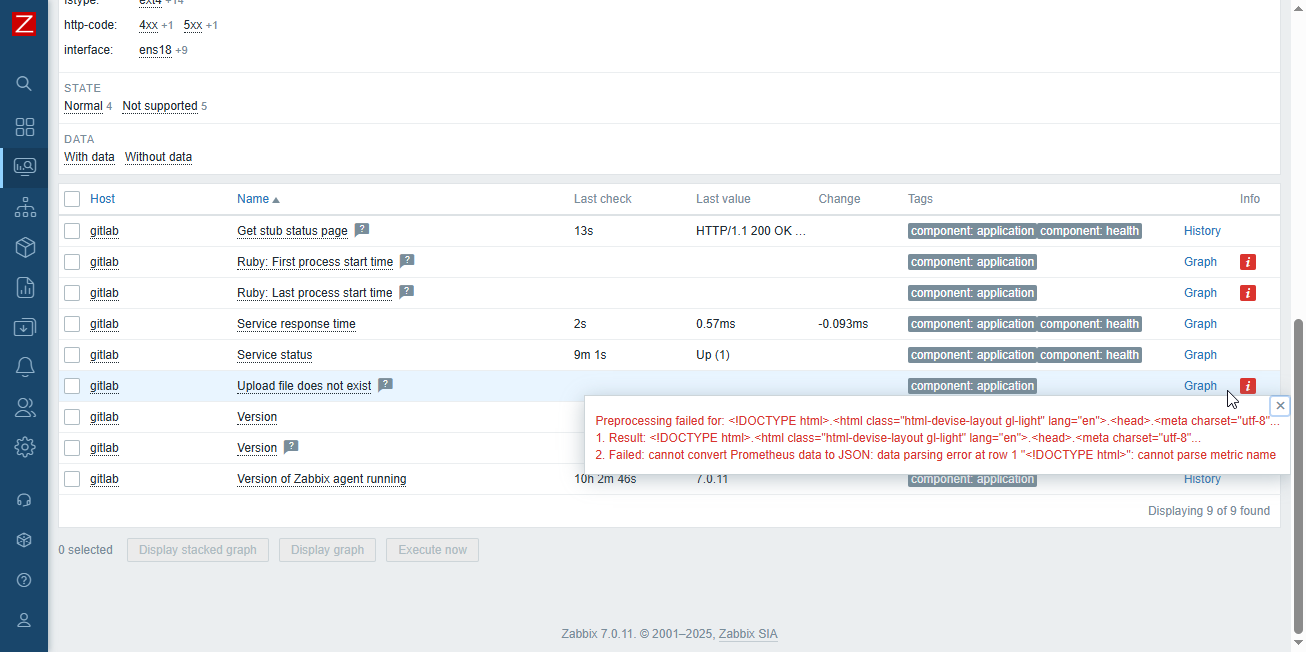This screenshot has width=1306, height=652.
Task: Open gitlab host in Service response time row
Action: tap(104, 324)
